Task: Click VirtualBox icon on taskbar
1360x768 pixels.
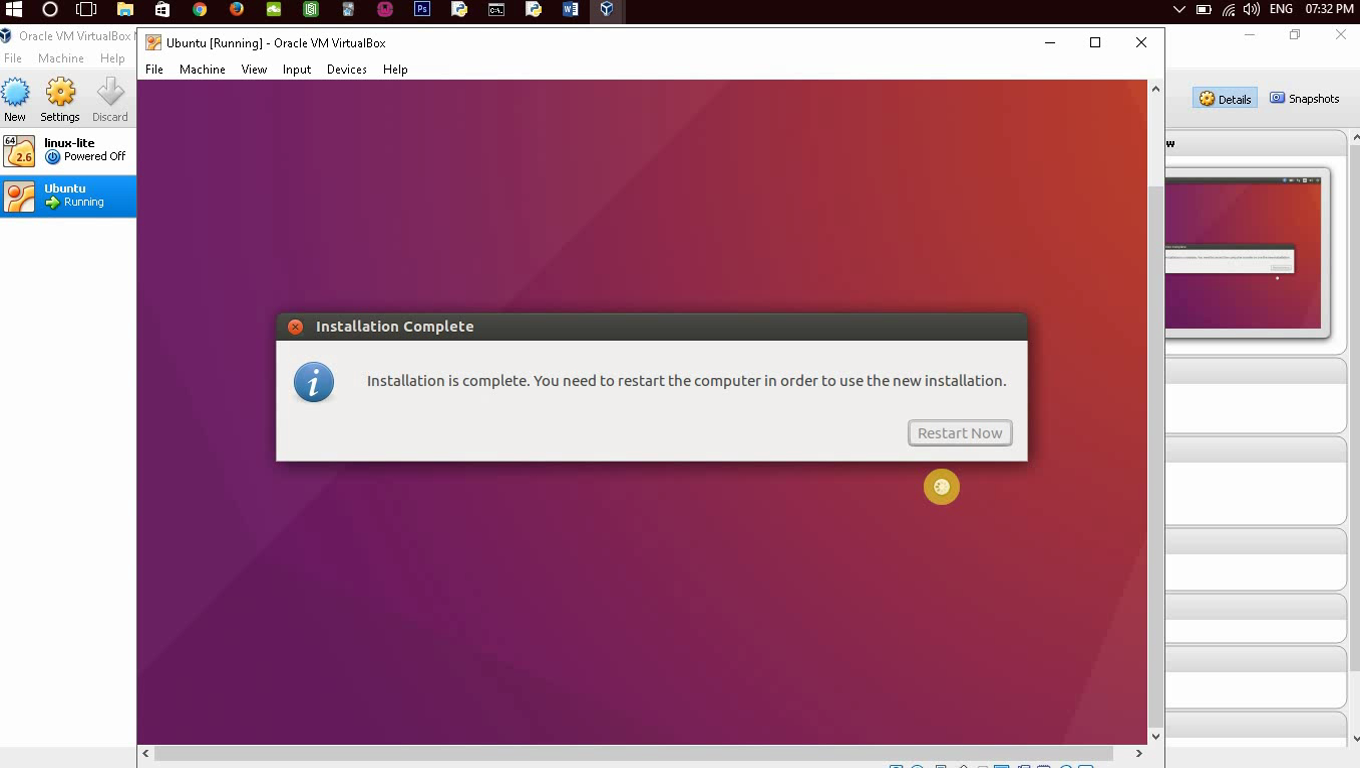Action: point(607,10)
